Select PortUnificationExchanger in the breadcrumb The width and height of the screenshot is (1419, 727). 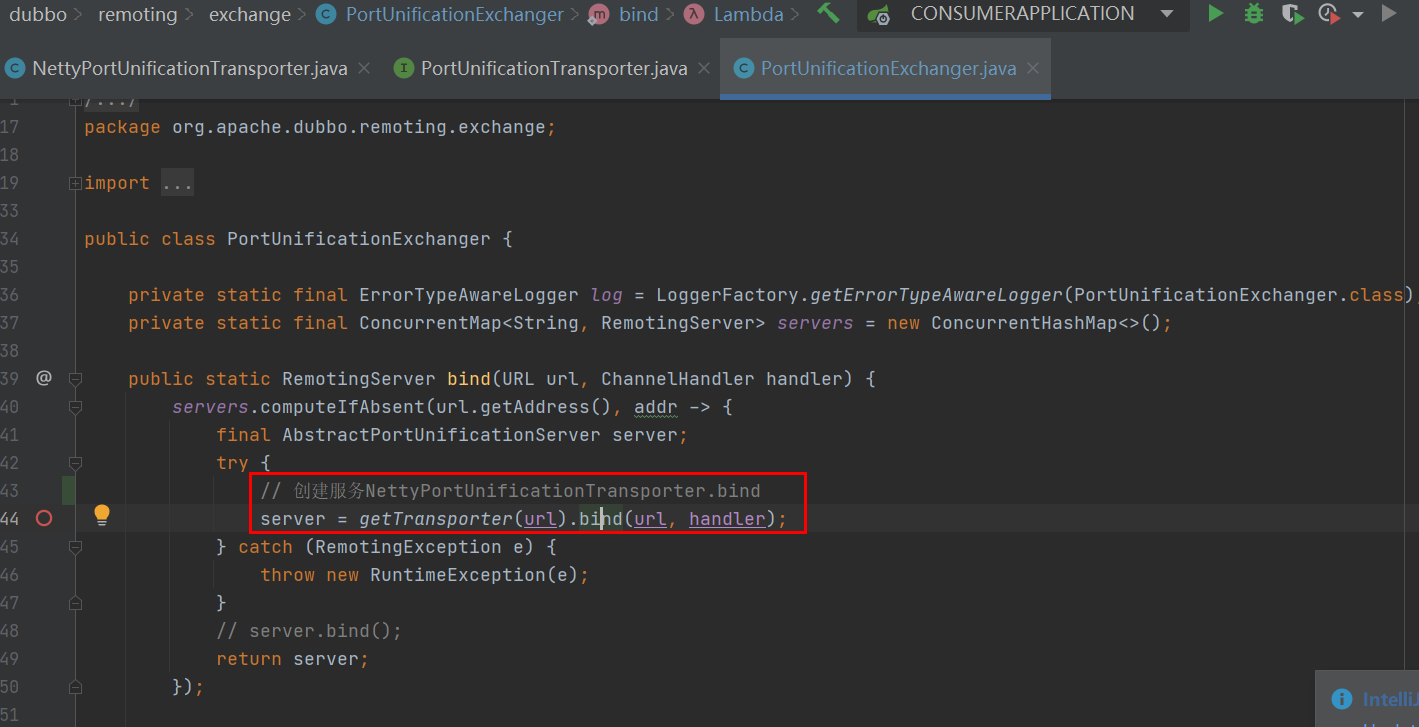[454, 14]
